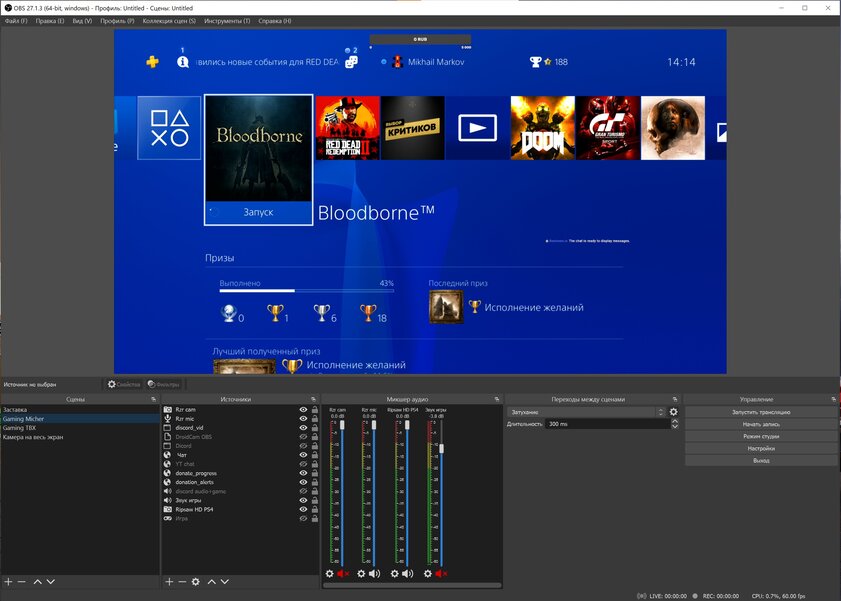Select the Gaming TBK scene
This screenshot has height=601, width=841.
(80, 428)
